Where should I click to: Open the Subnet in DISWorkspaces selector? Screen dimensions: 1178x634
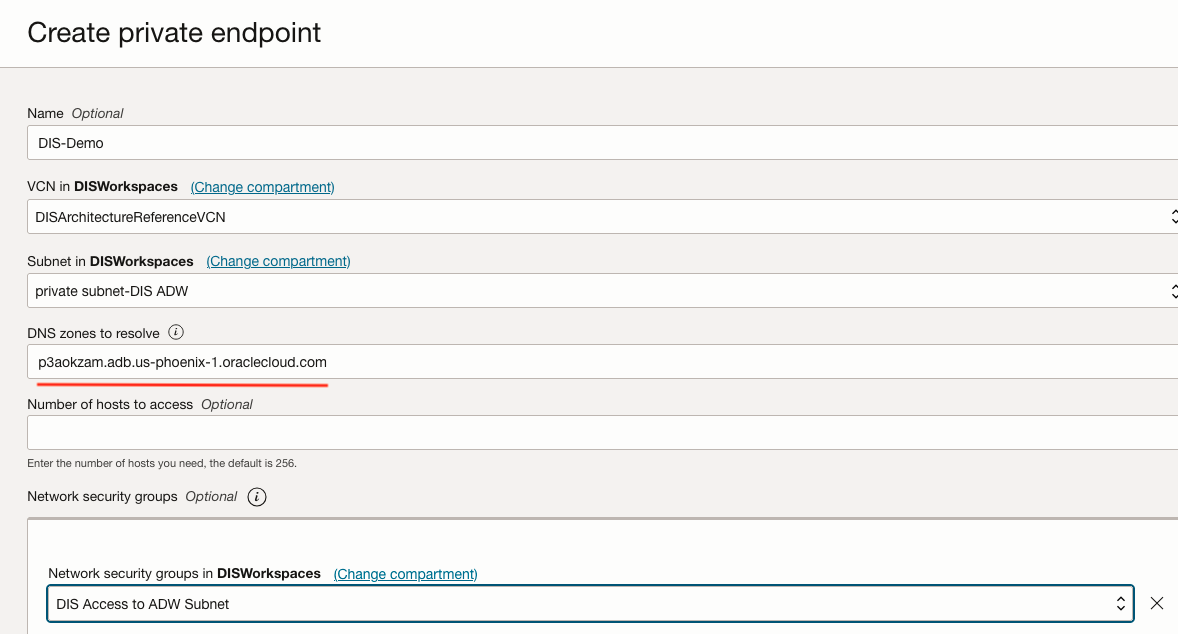click(600, 291)
